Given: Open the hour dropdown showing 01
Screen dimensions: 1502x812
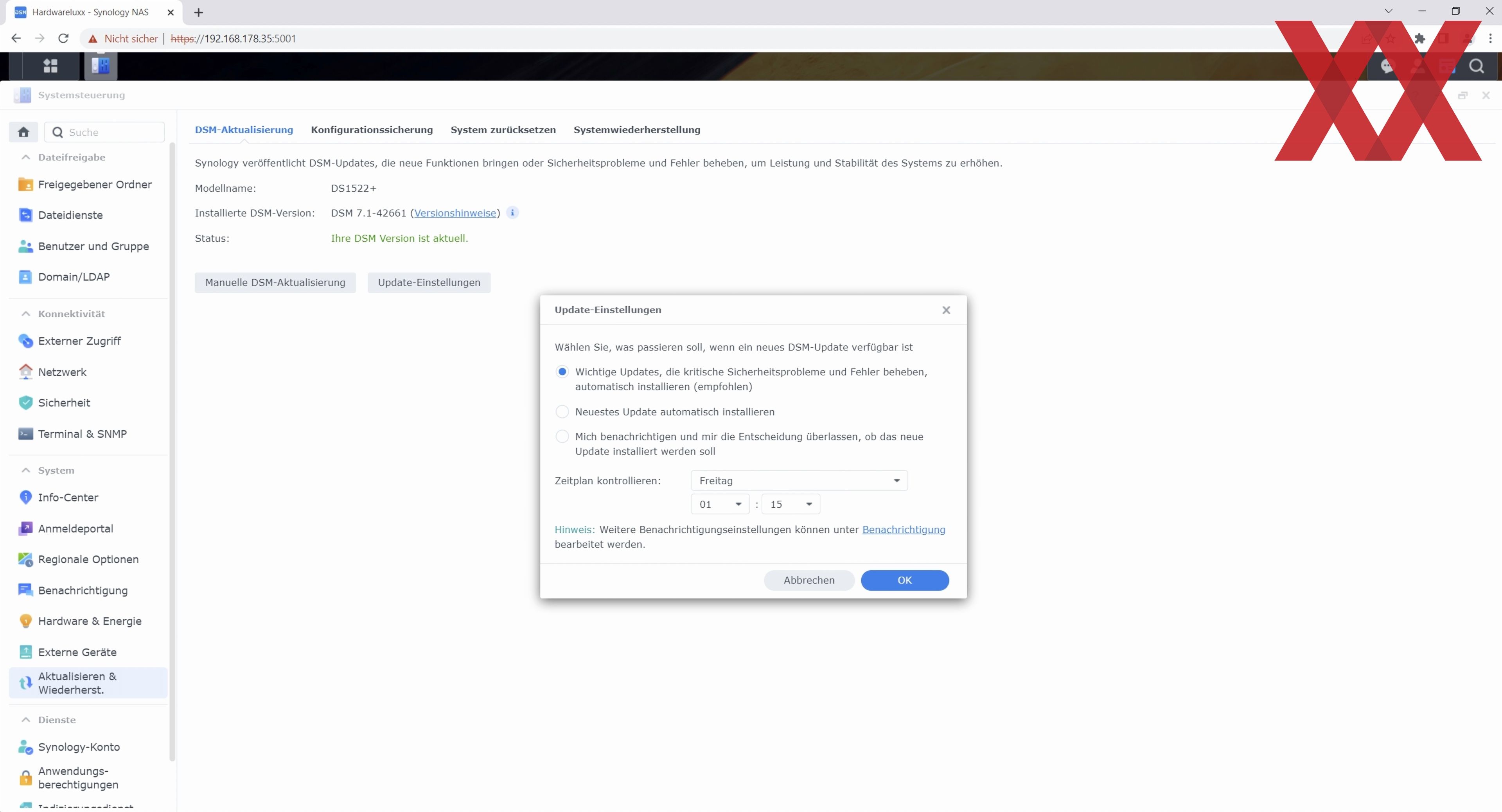Looking at the screenshot, I should click(720, 504).
